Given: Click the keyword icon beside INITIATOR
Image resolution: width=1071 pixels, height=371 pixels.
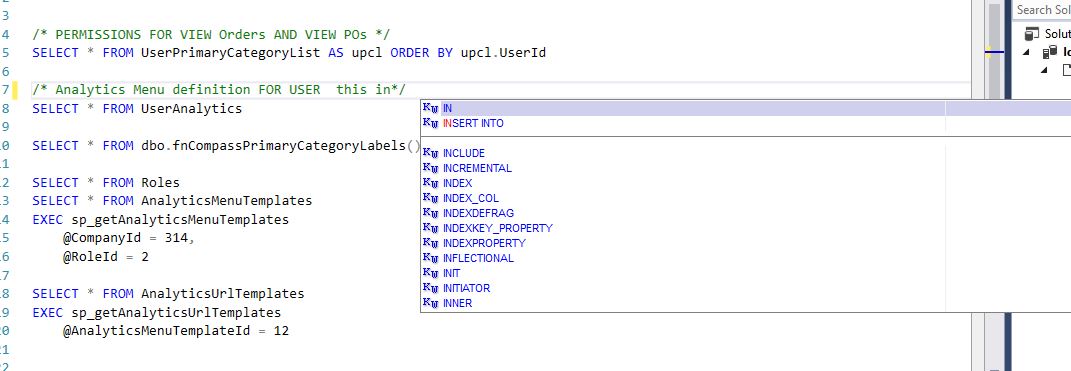Looking at the screenshot, I should (x=430, y=288).
